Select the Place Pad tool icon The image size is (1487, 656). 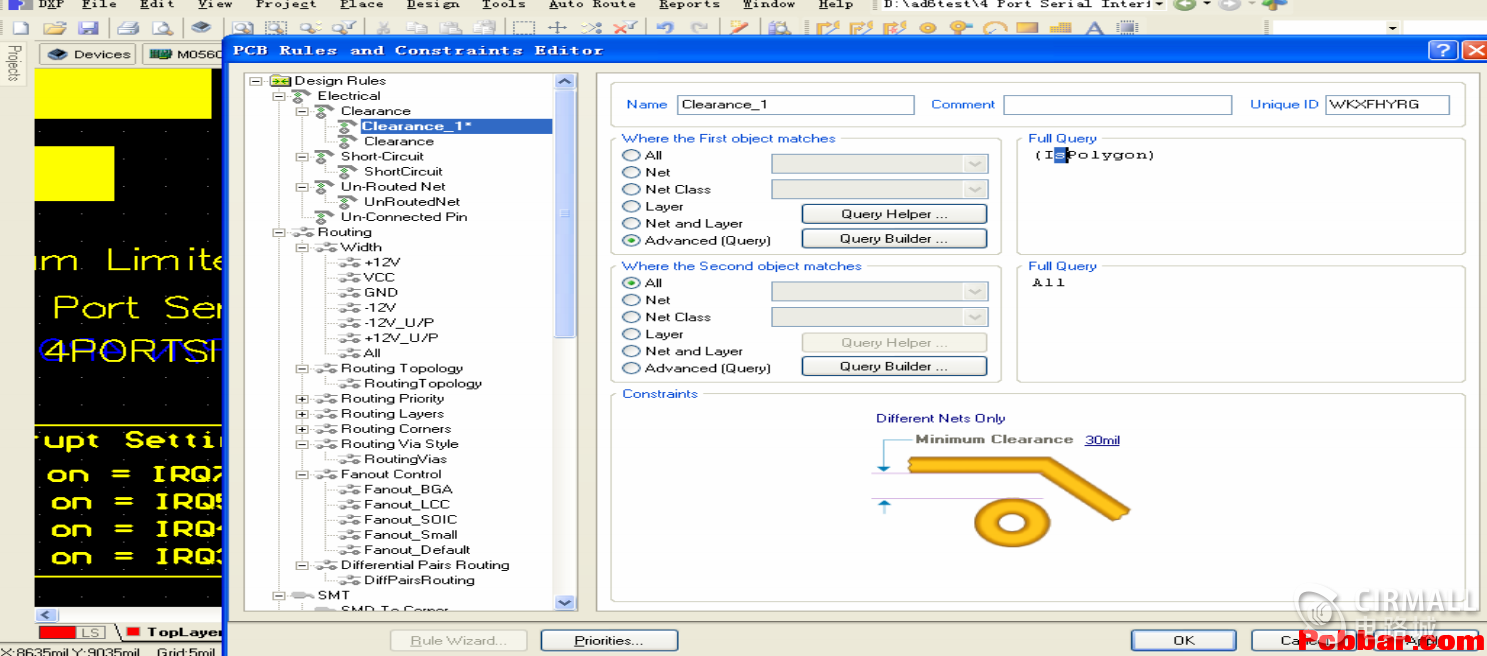coord(927,28)
